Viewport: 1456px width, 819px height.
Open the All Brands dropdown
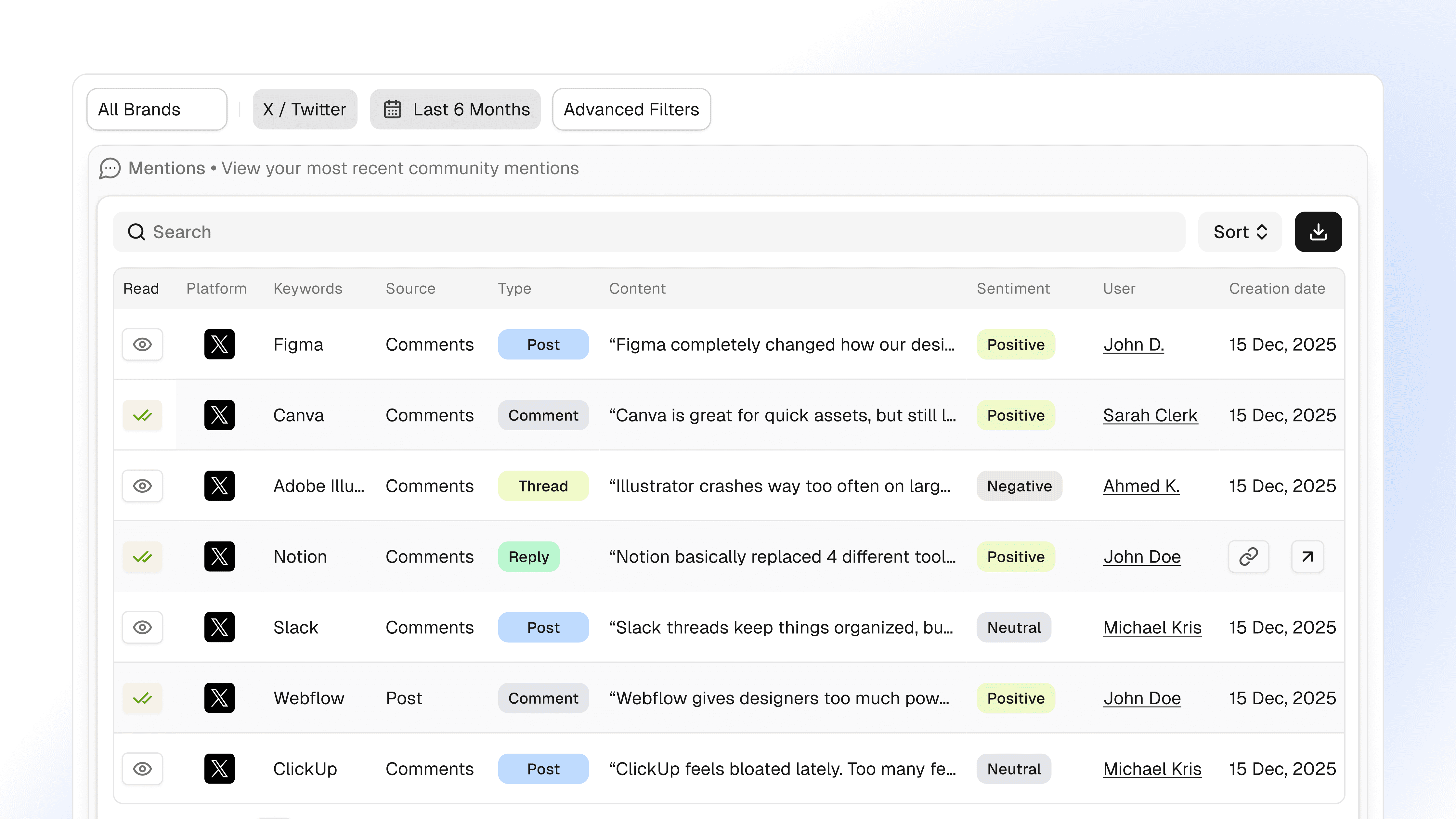tap(157, 109)
